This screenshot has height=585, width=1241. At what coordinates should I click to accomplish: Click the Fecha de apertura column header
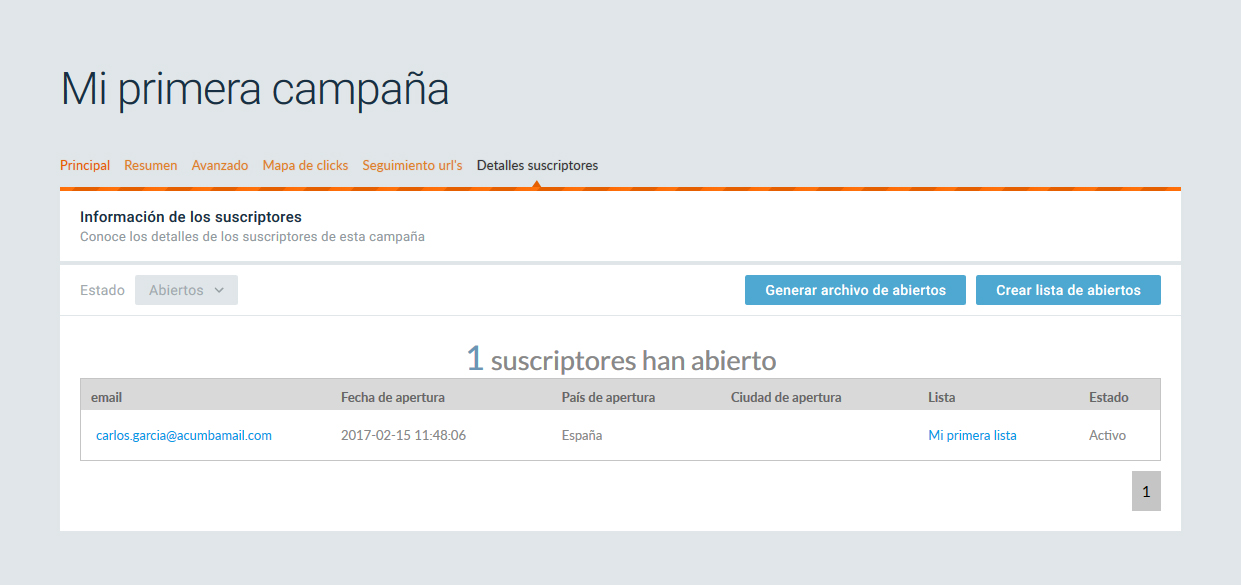393,397
